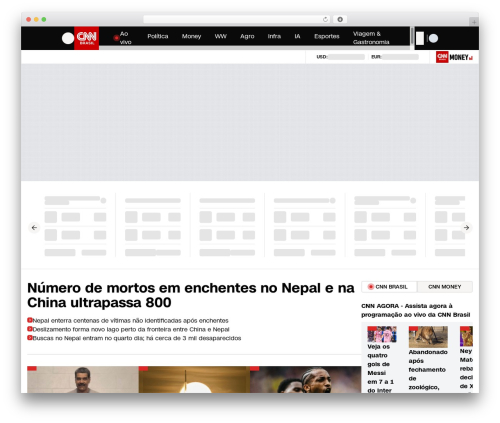Open the Ao vivo live stream

pyautogui.click(x=122, y=38)
